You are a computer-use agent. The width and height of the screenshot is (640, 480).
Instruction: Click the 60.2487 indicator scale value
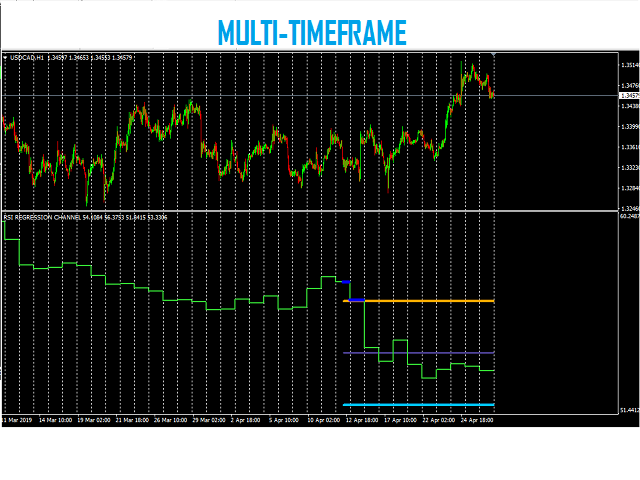coord(629,216)
